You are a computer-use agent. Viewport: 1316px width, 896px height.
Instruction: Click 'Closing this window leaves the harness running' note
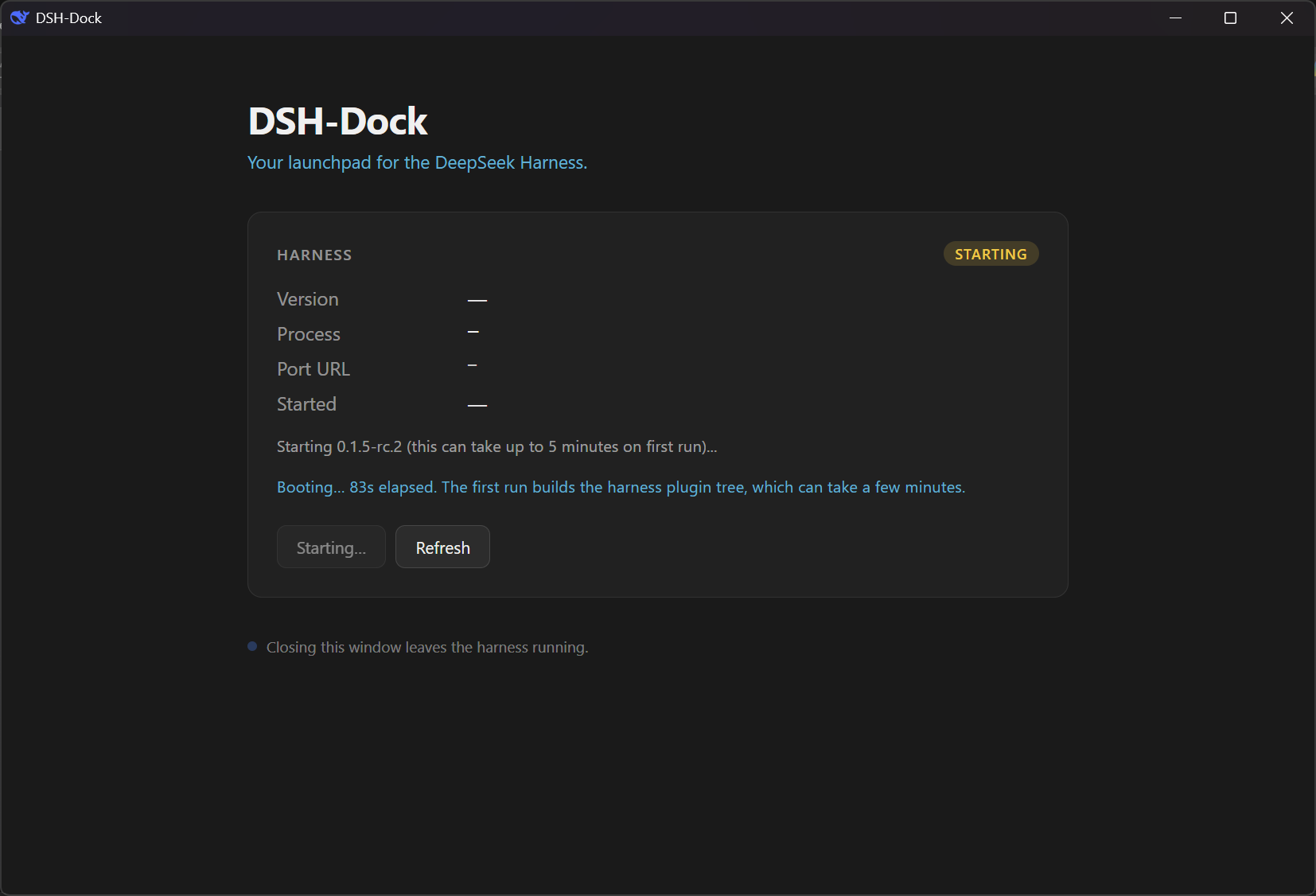(x=427, y=647)
